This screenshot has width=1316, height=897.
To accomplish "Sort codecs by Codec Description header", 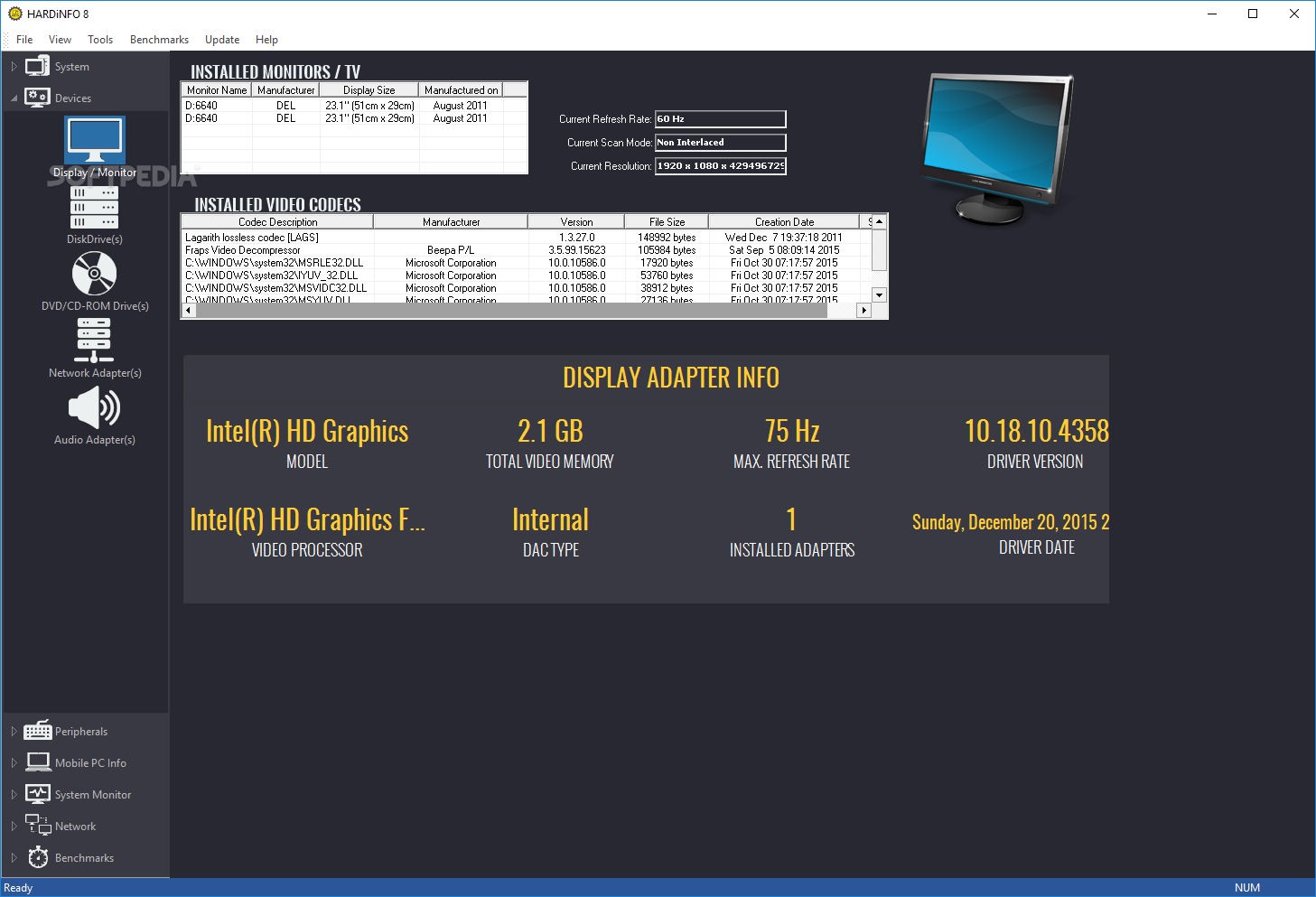I will (x=277, y=221).
